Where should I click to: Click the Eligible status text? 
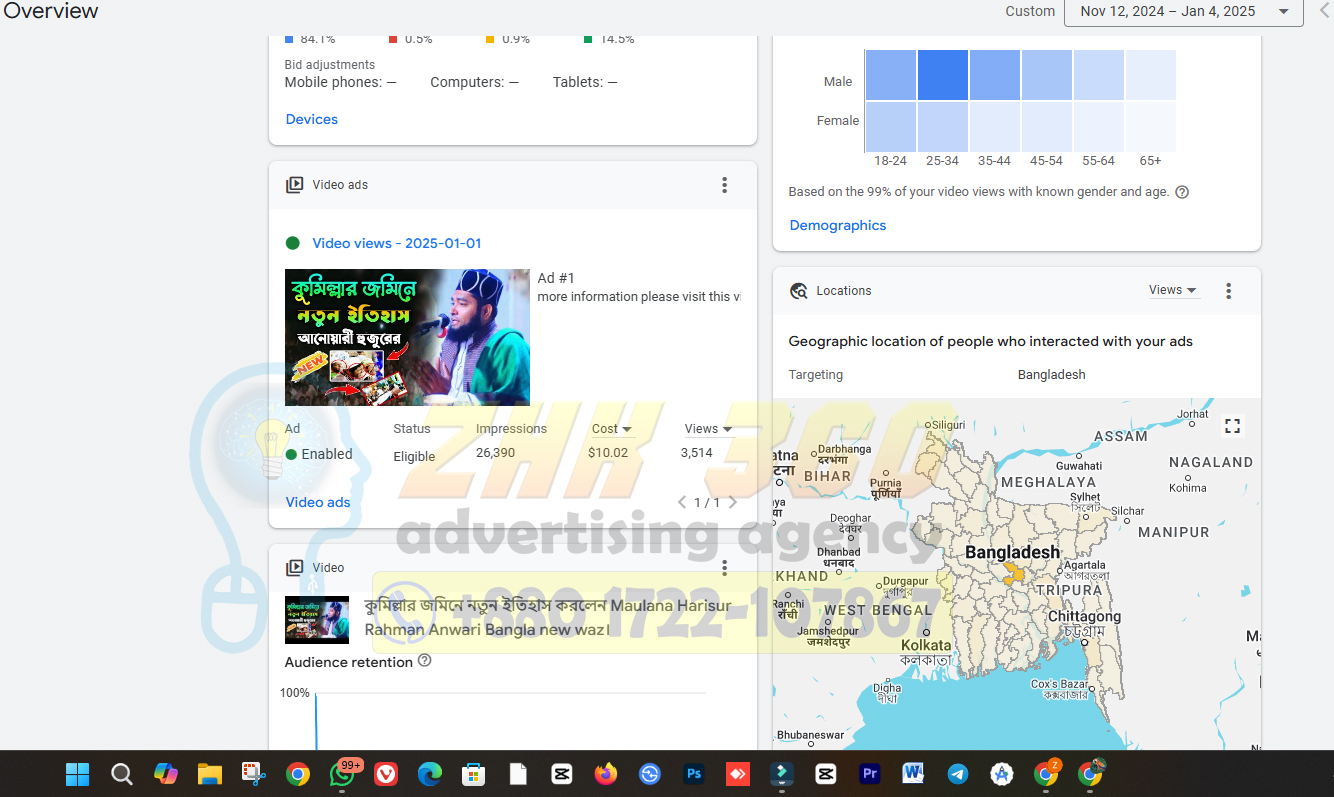pos(414,456)
